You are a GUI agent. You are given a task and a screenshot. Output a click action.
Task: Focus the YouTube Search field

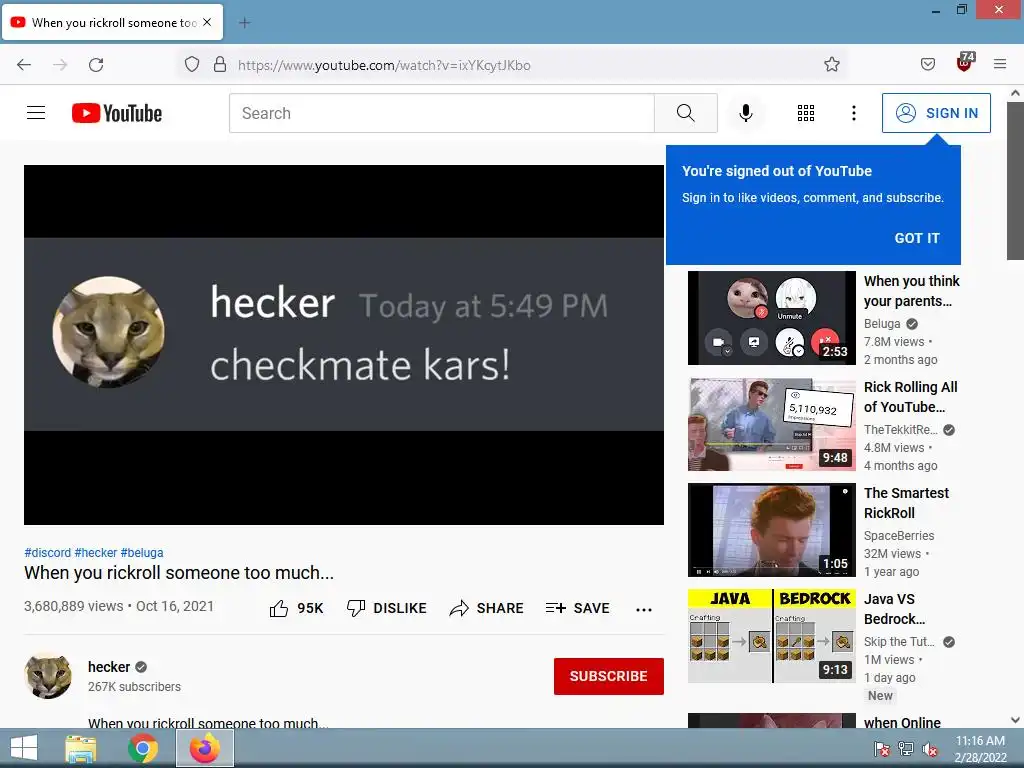coord(441,113)
